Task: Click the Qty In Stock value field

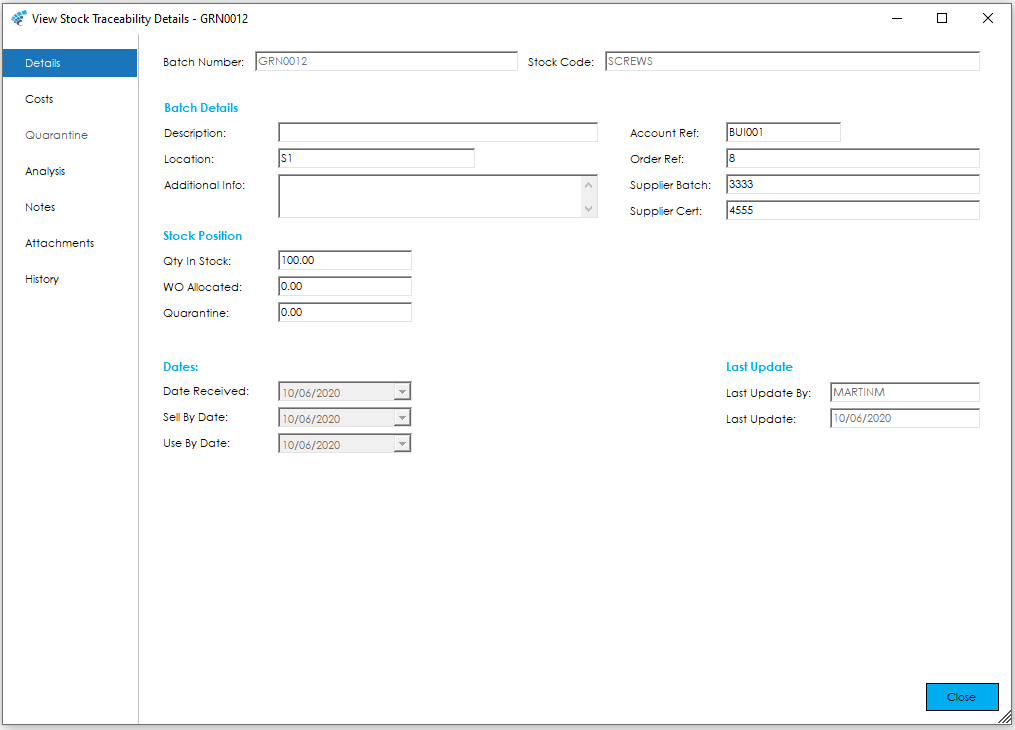Action: (x=344, y=260)
